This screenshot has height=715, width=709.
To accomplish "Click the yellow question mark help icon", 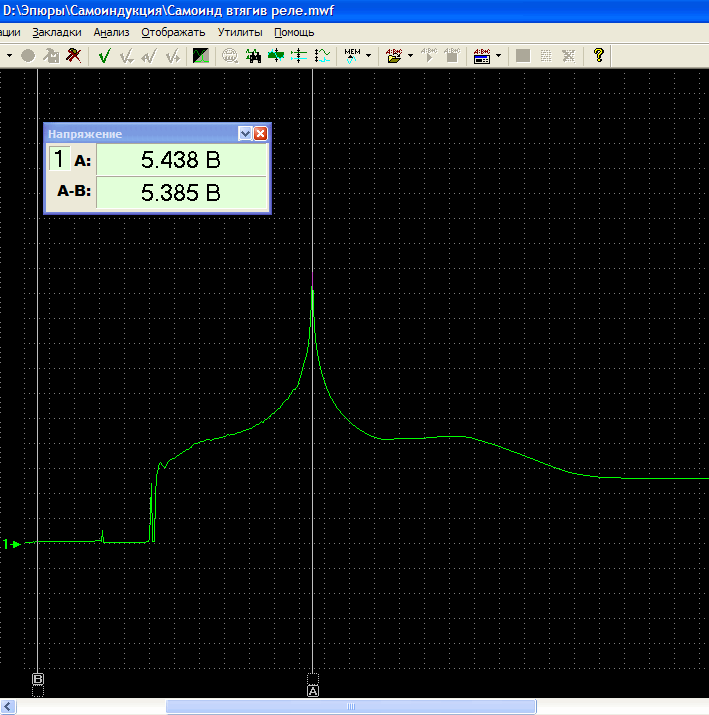I will tap(599, 56).
